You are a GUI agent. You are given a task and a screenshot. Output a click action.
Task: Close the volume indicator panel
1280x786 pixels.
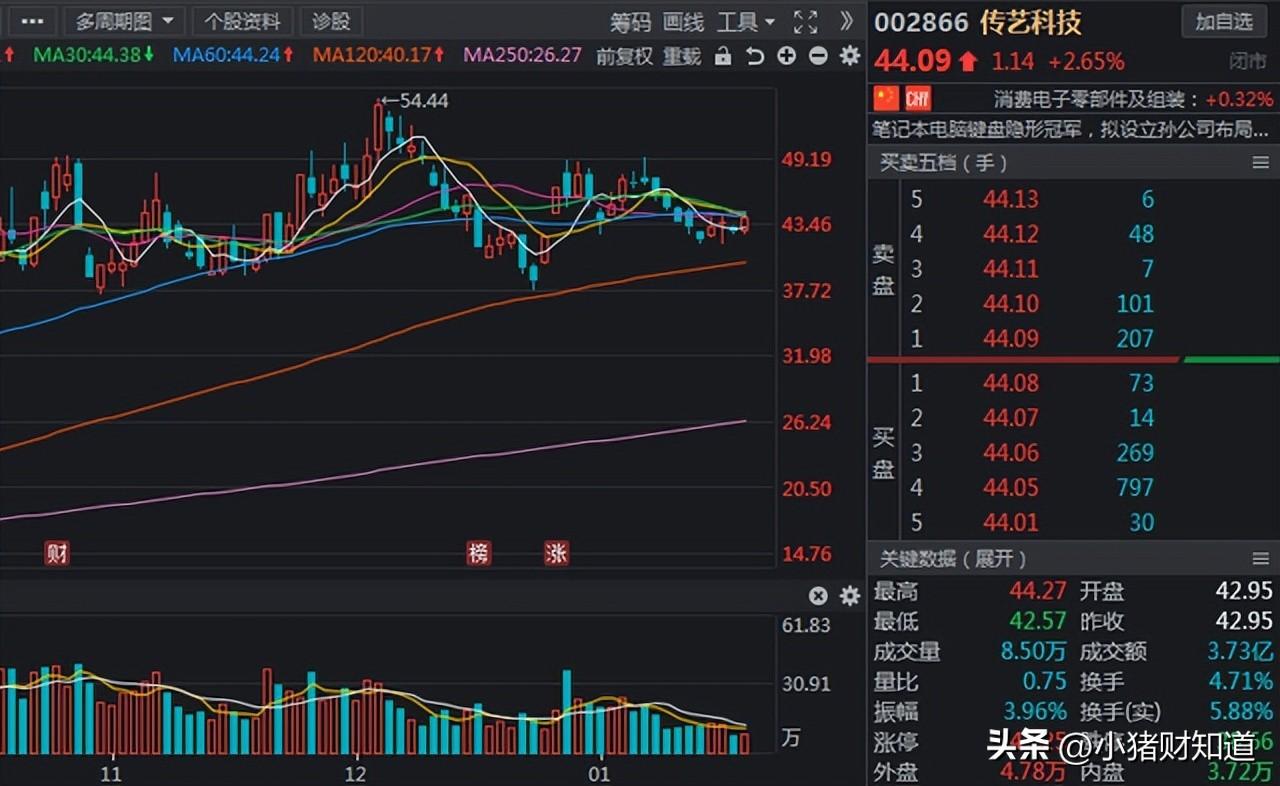(x=818, y=596)
